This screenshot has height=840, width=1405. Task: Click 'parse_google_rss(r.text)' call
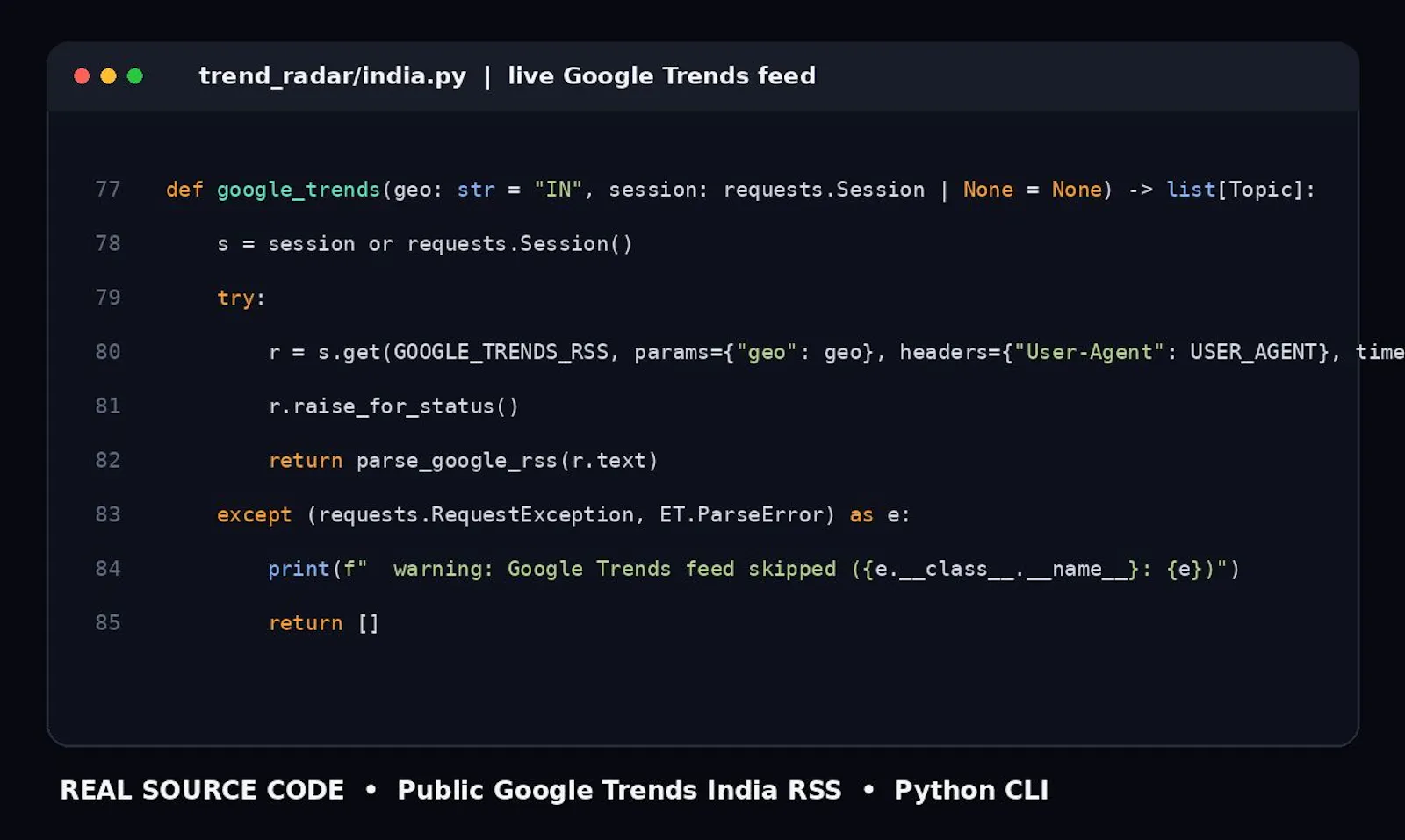(x=507, y=461)
